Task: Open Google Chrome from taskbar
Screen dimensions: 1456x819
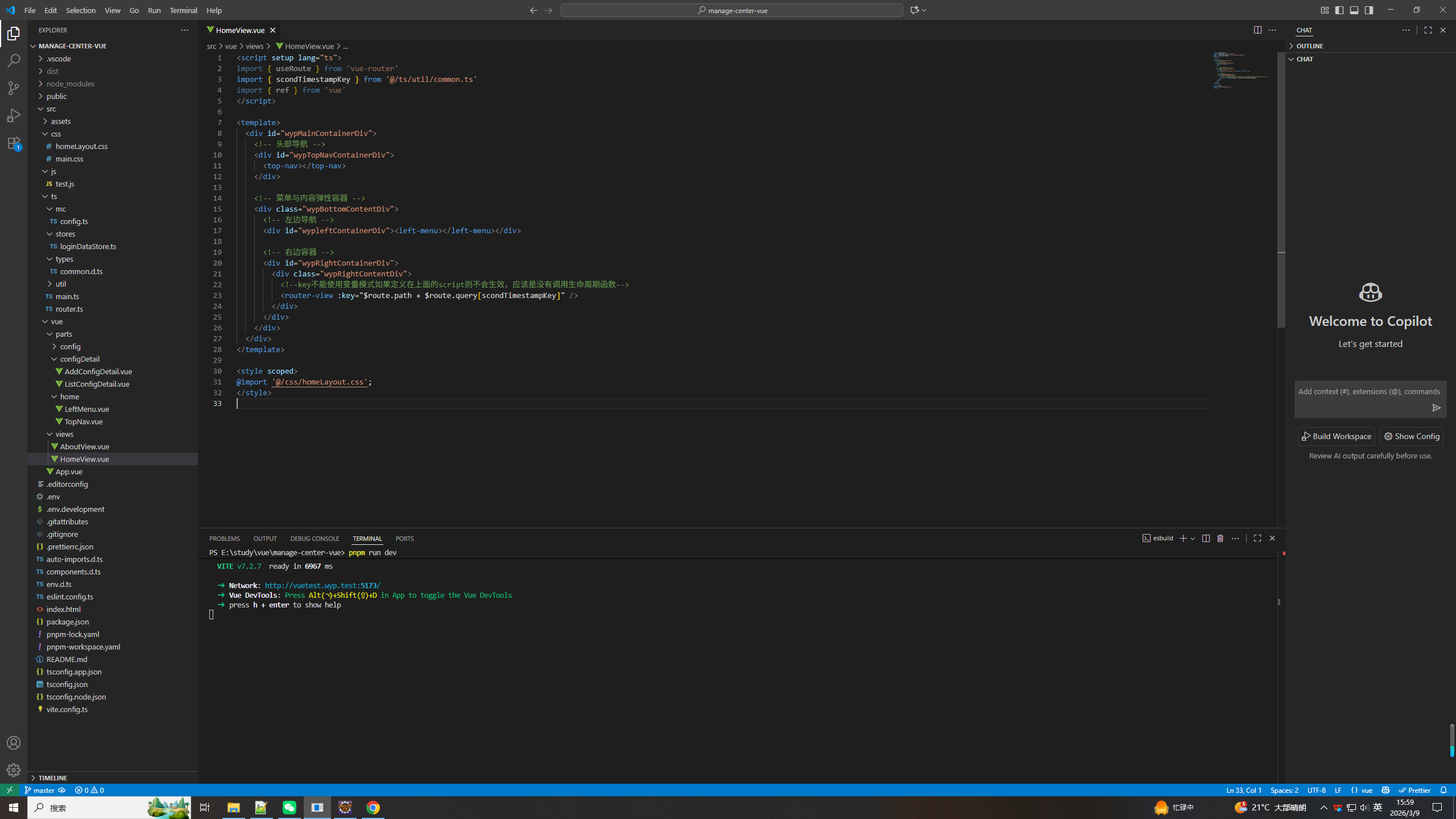Action: [x=373, y=808]
